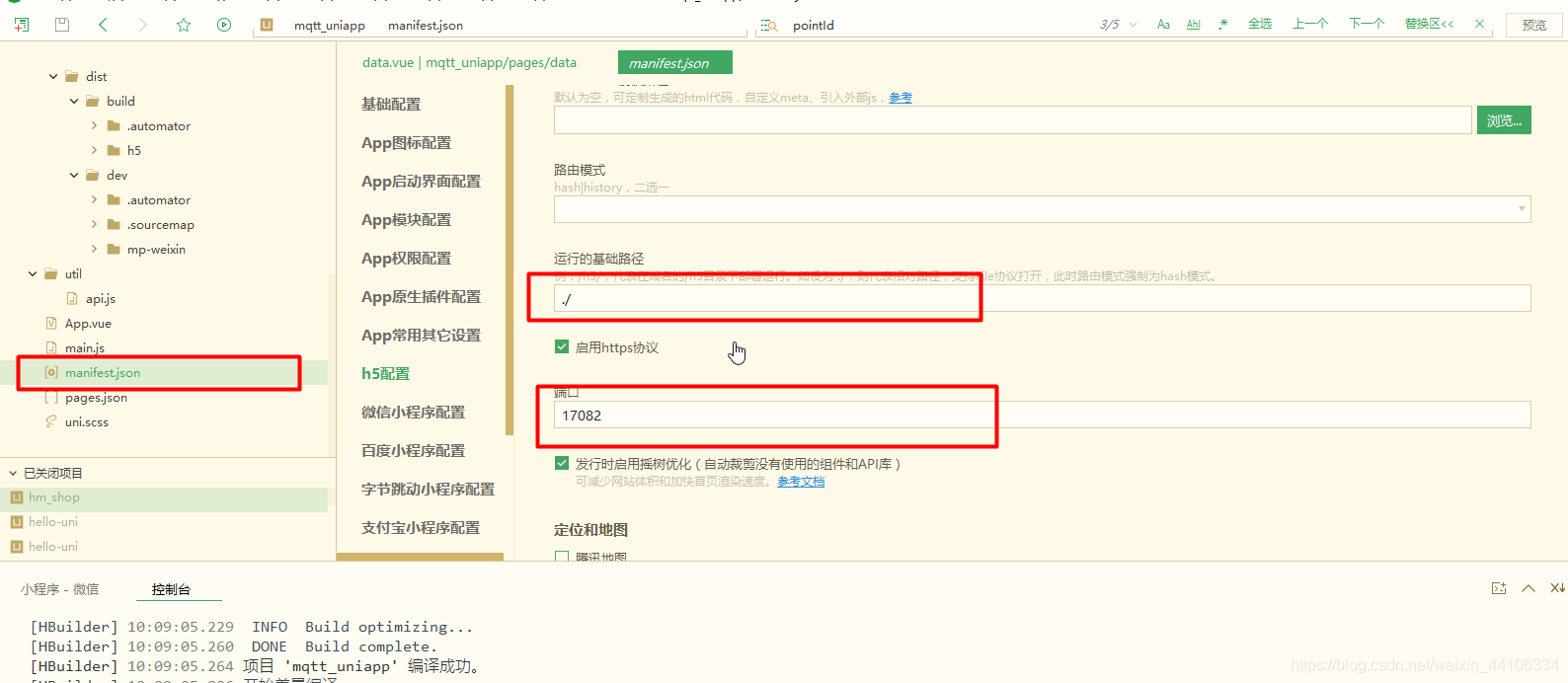Viewport: 1568px width, 683px height.
Task: Click the 全选 select-all search button
Action: pyautogui.click(x=1260, y=24)
